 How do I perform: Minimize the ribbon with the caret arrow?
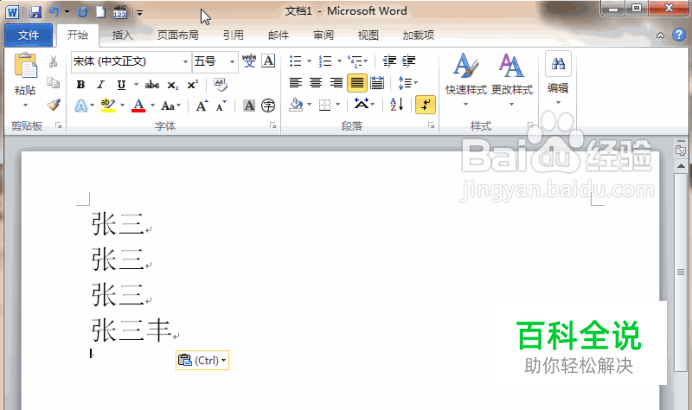[660, 35]
